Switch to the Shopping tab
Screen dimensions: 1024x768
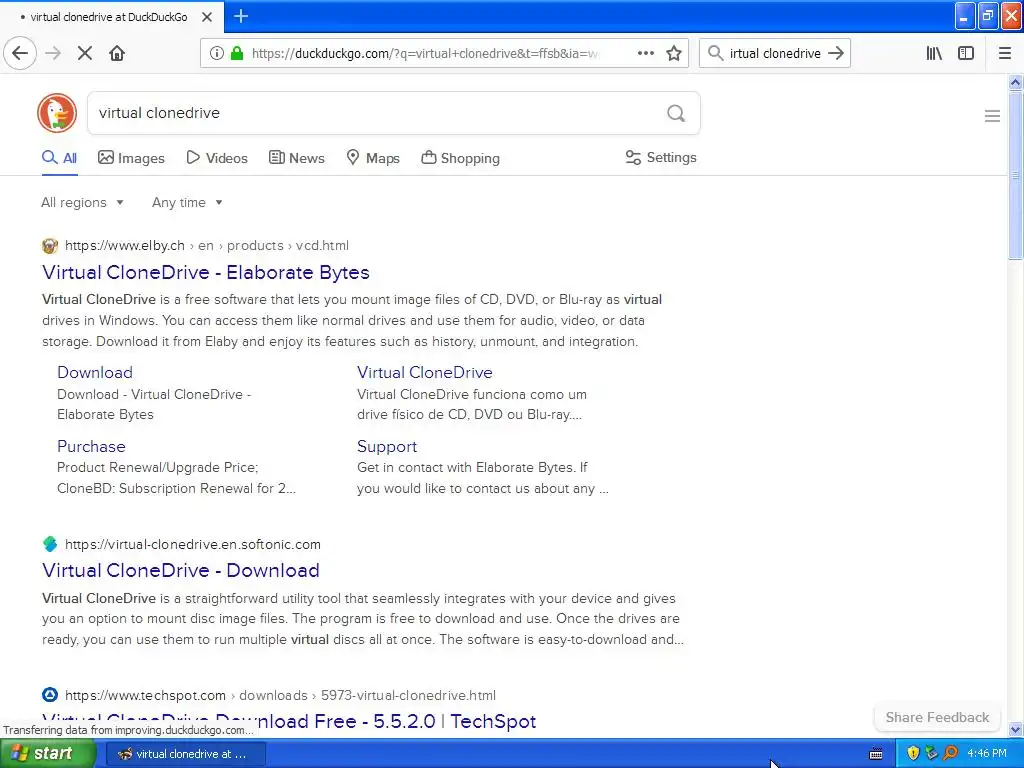[x=460, y=158]
